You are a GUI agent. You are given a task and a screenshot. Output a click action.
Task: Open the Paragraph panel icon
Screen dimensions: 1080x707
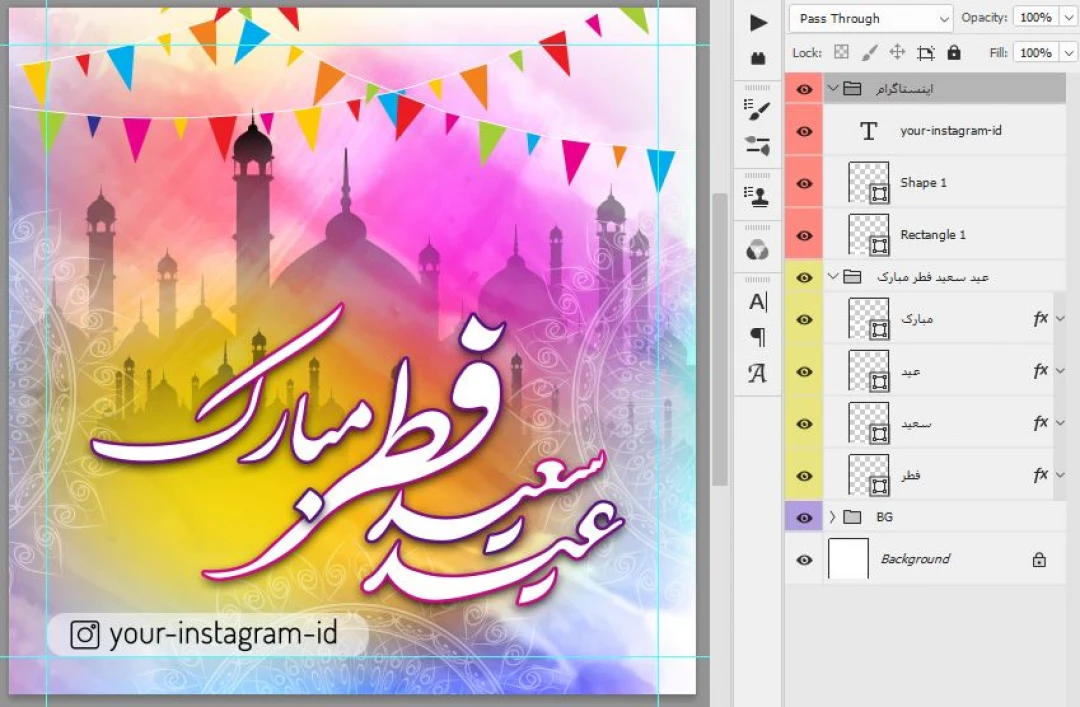[x=758, y=337]
